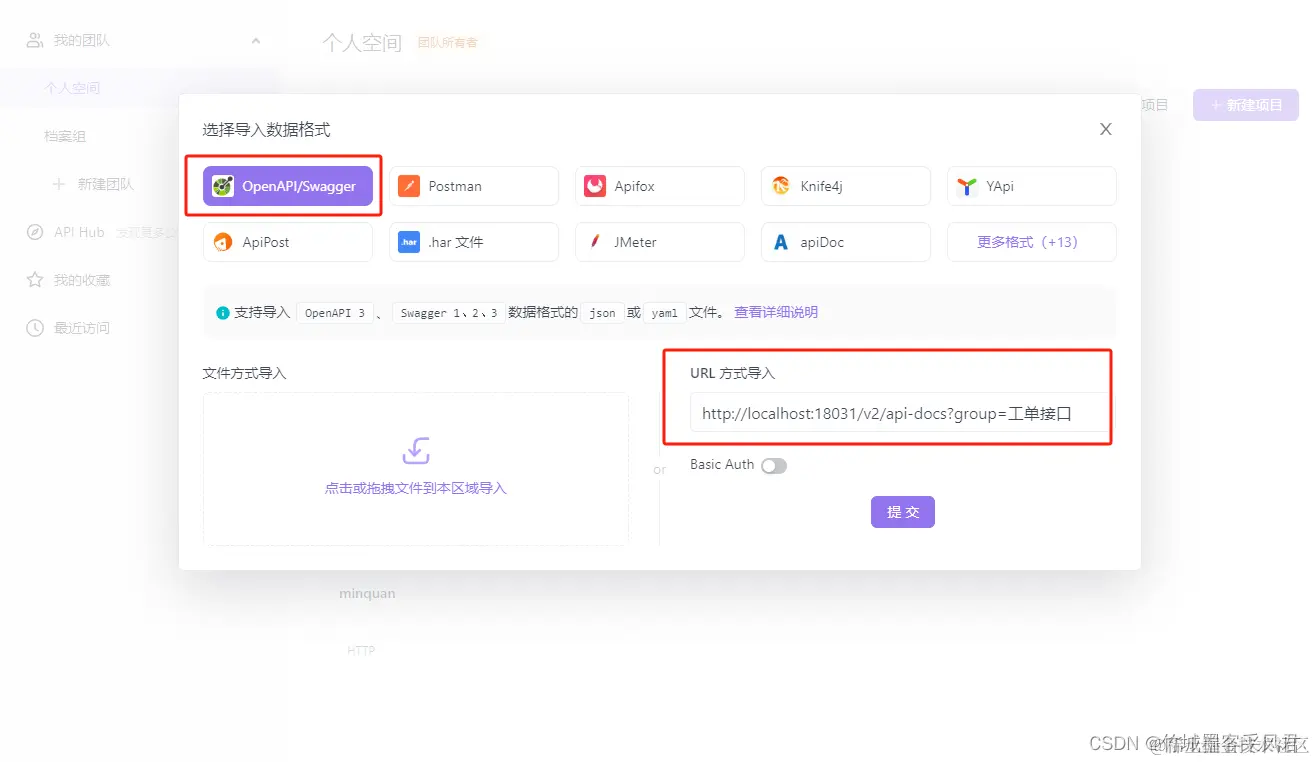Click the info icon beside 支持导入

(223, 313)
